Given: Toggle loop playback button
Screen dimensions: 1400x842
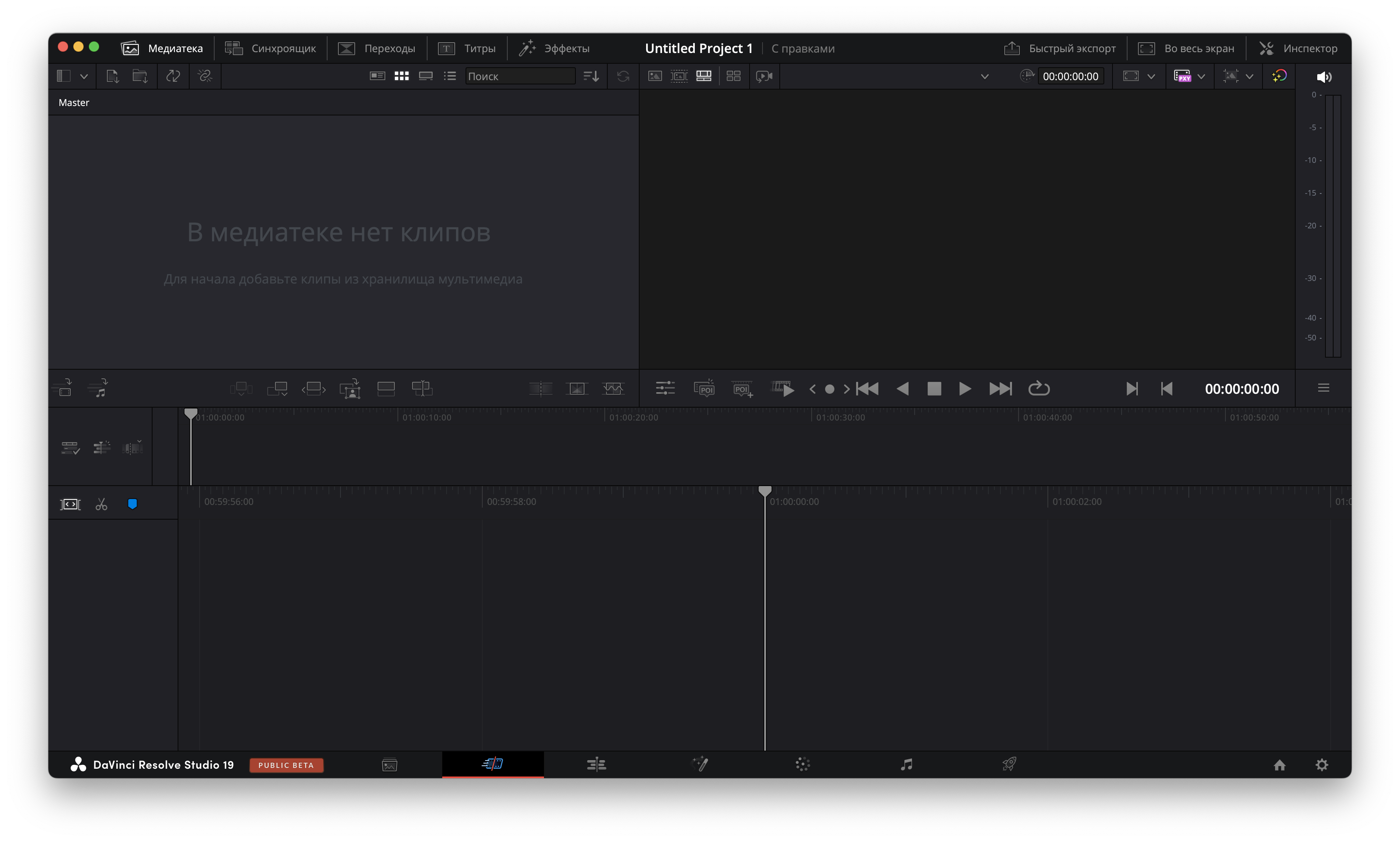Looking at the screenshot, I should [x=1038, y=389].
